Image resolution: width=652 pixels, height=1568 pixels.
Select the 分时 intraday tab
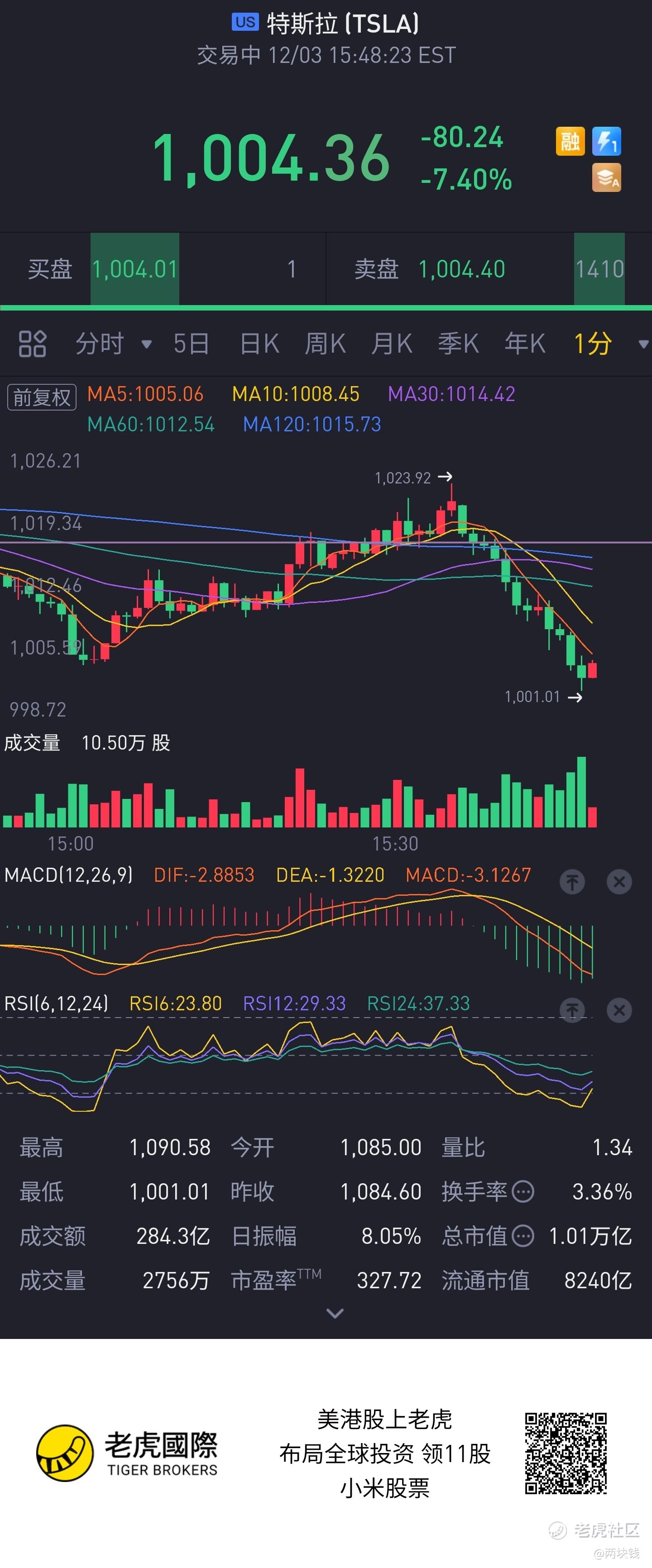(100, 344)
